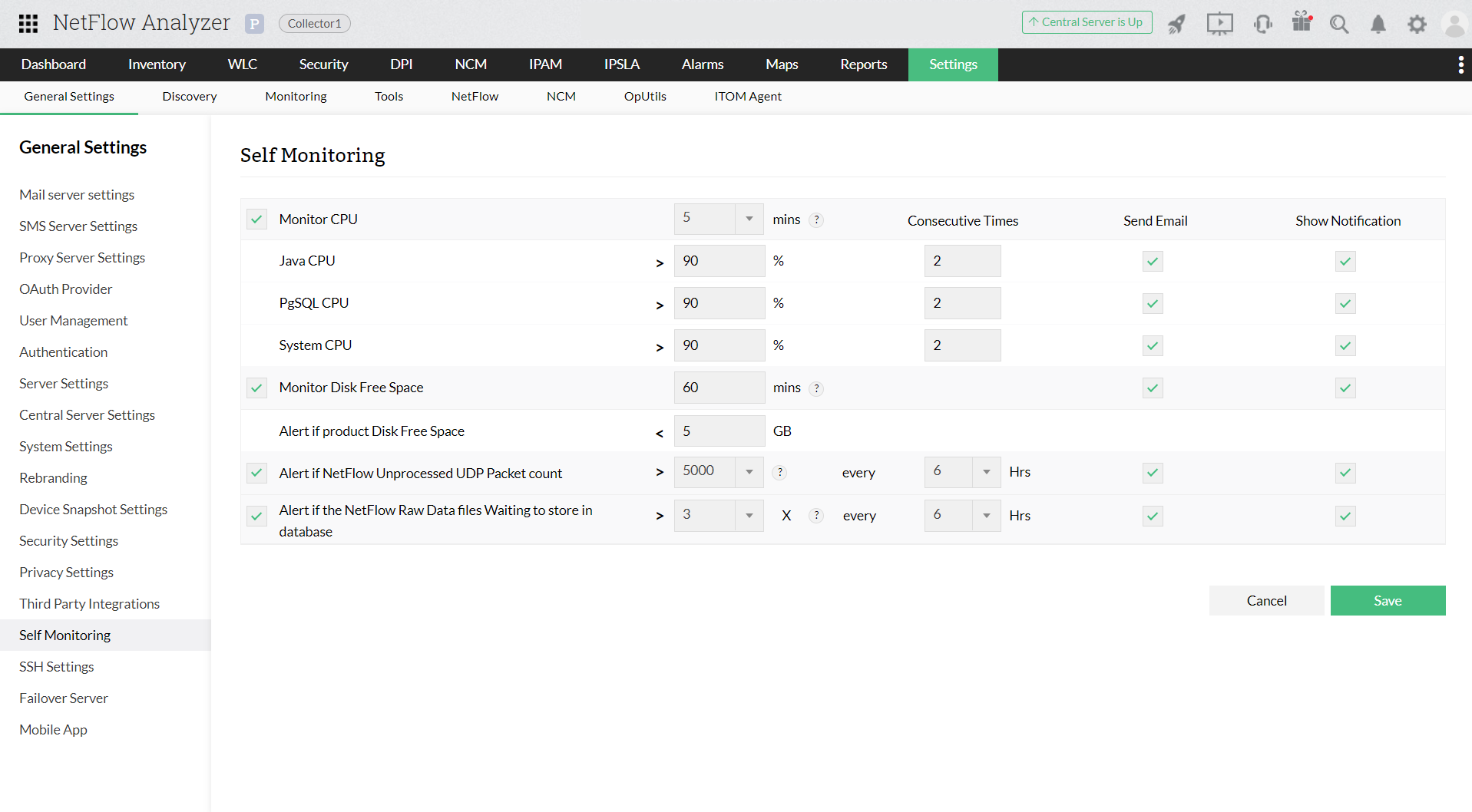Open the alarm bell notifications

coord(1378,24)
